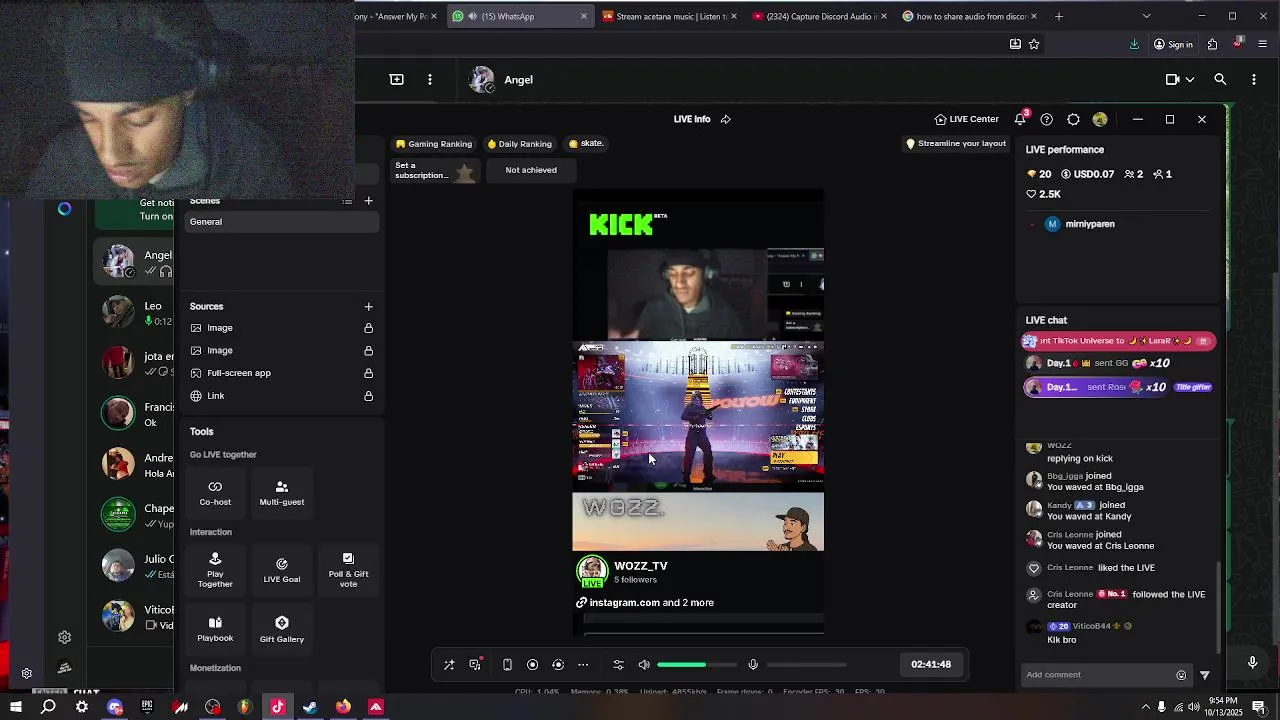
Task: Select the General scene
Action: click(x=283, y=222)
